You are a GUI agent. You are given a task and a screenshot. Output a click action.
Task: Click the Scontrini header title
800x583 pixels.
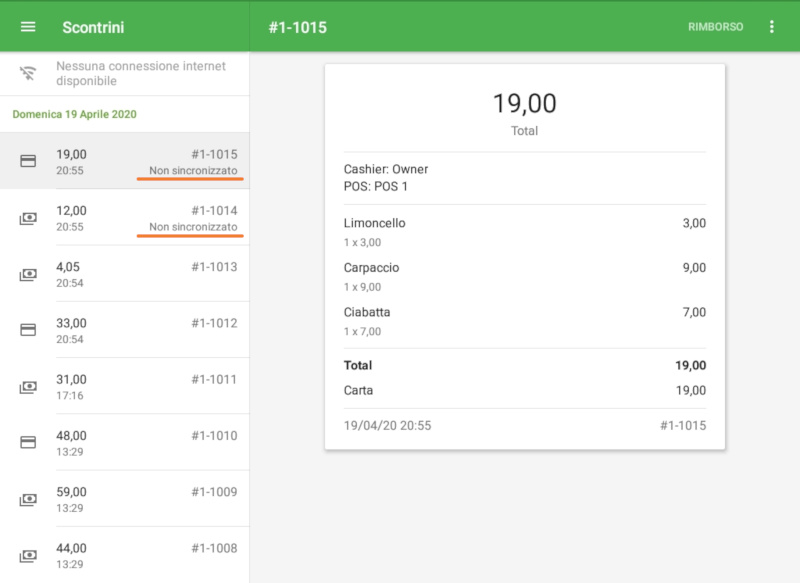(93, 27)
